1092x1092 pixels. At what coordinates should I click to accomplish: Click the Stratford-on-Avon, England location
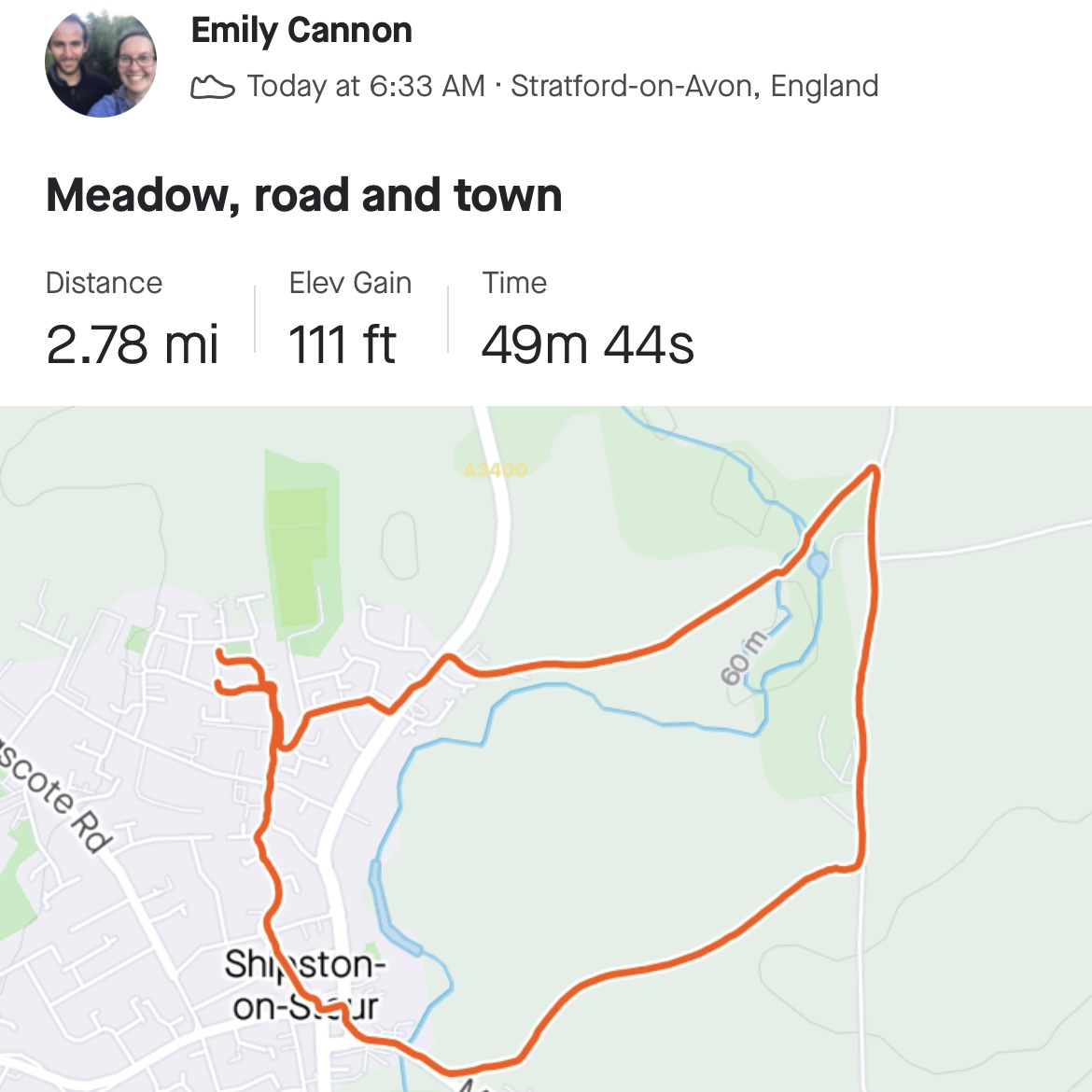(x=694, y=86)
